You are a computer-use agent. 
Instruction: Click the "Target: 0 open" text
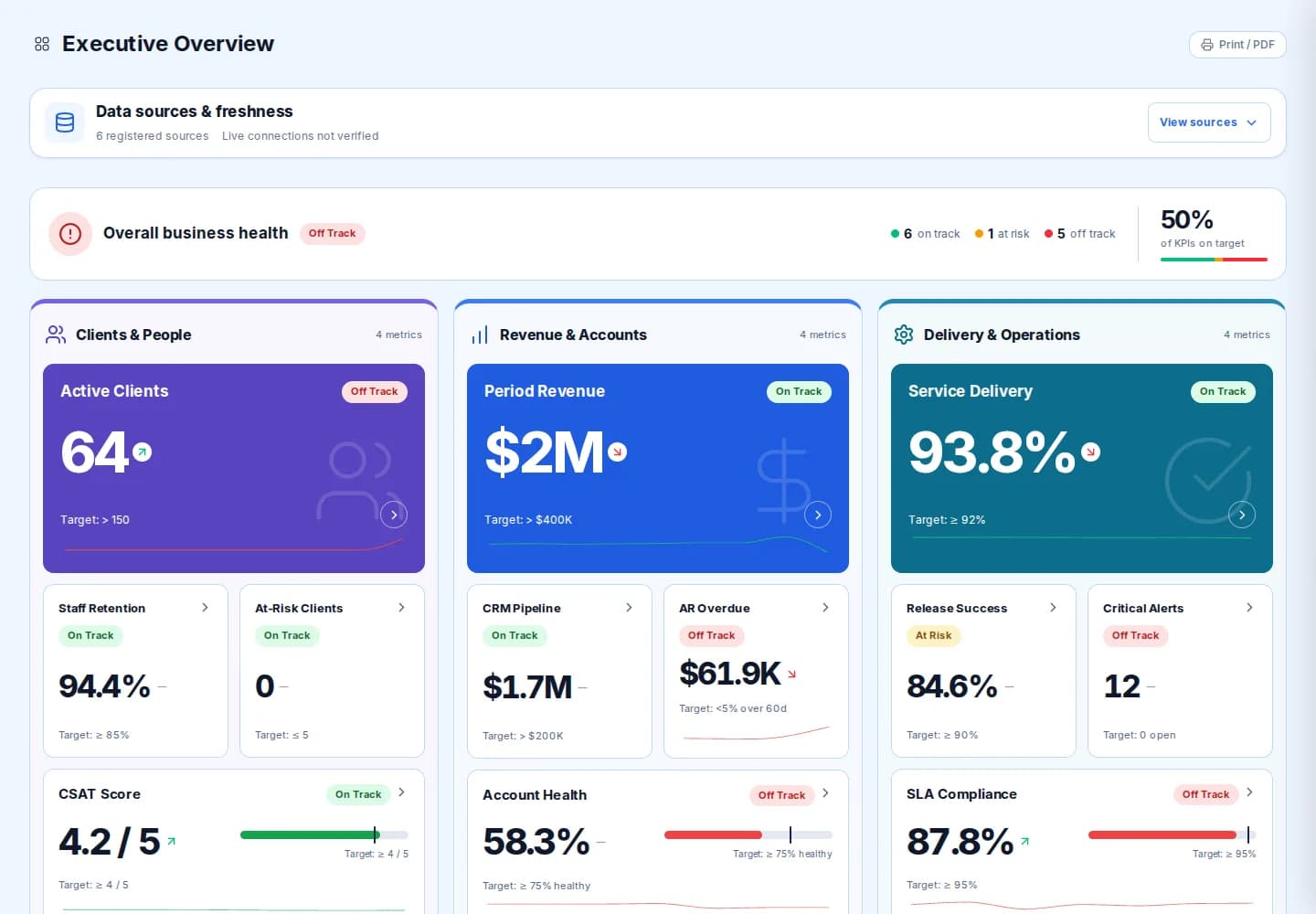click(1140, 735)
